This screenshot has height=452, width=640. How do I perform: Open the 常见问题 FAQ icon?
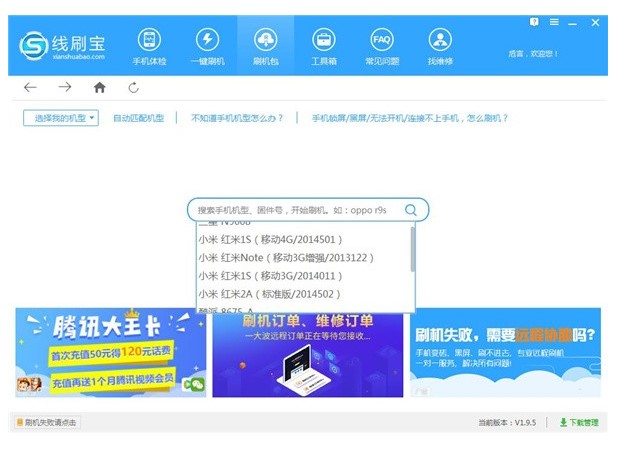tap(382, 47)
